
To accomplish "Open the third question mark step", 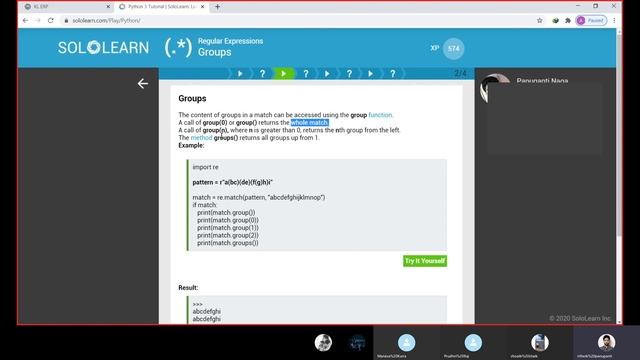I will pyautogui.click(x=349, y=73).
